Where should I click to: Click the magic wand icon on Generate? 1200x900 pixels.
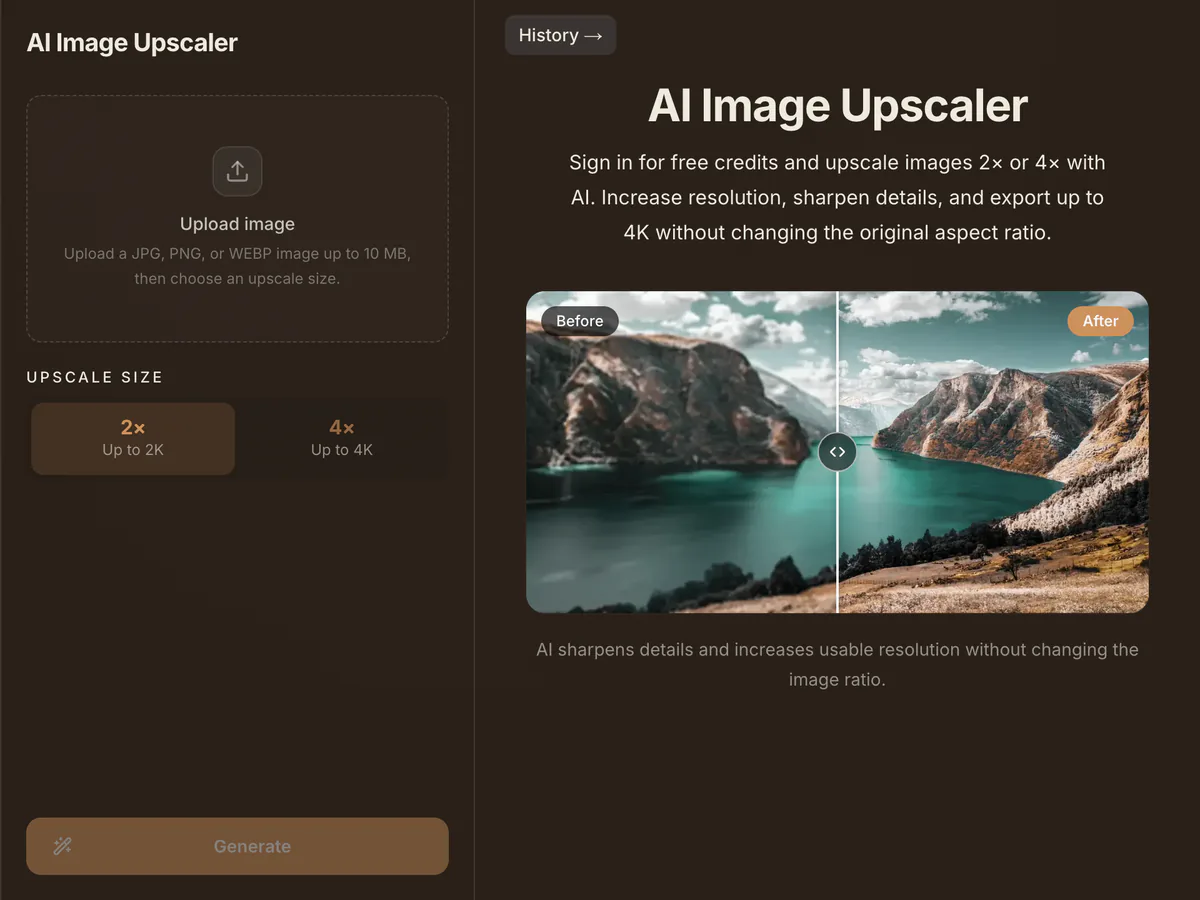point(62,846)
